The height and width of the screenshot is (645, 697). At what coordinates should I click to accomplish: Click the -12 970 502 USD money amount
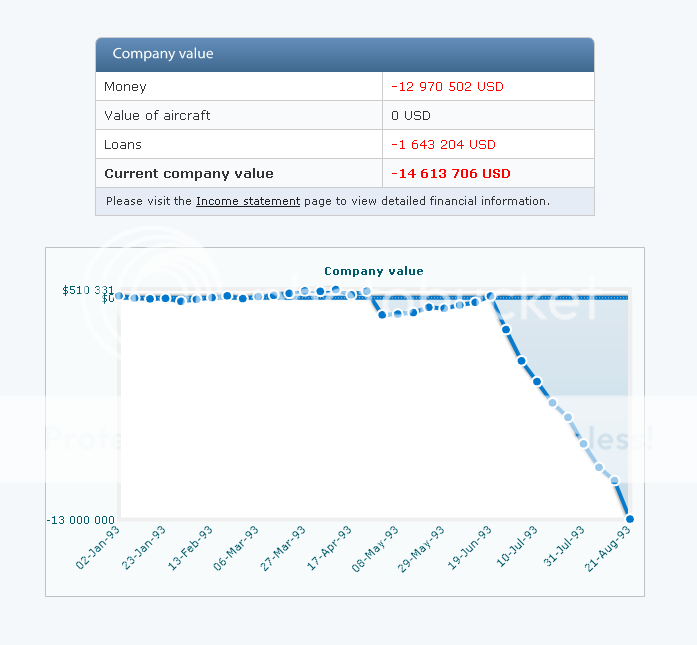[447, 87]
